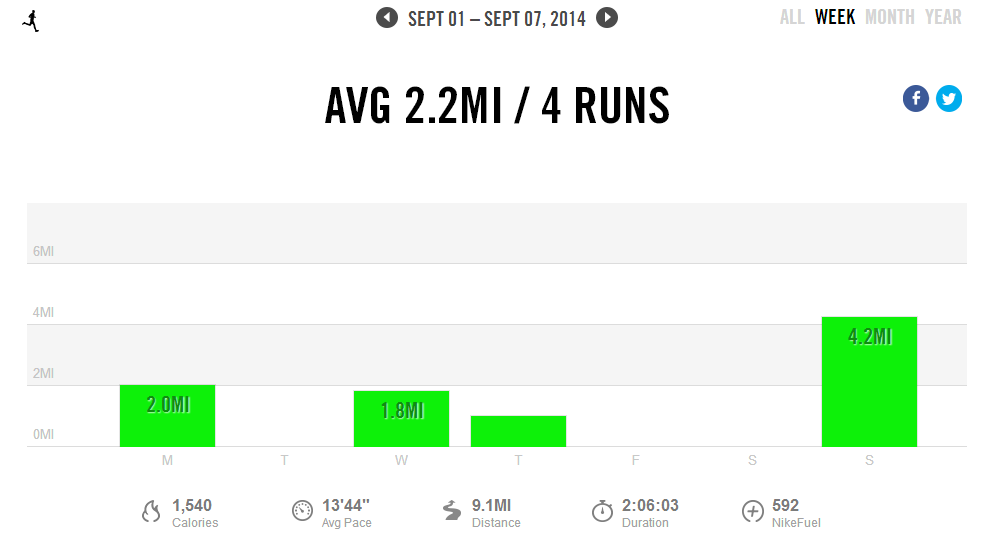Go to the previous week arrow
983x541 pixels.
coord(387,18)
